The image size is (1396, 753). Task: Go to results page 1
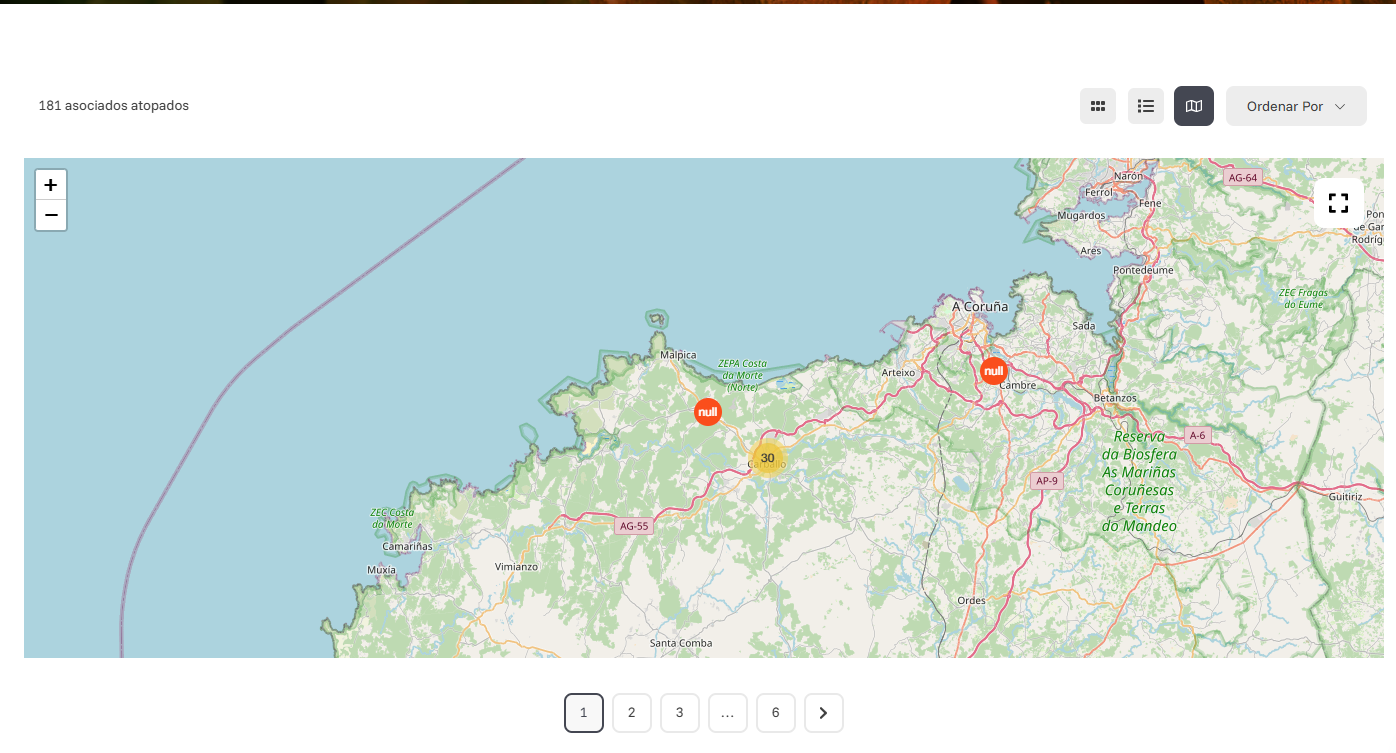pyautogui.click(x=584, y=713)
